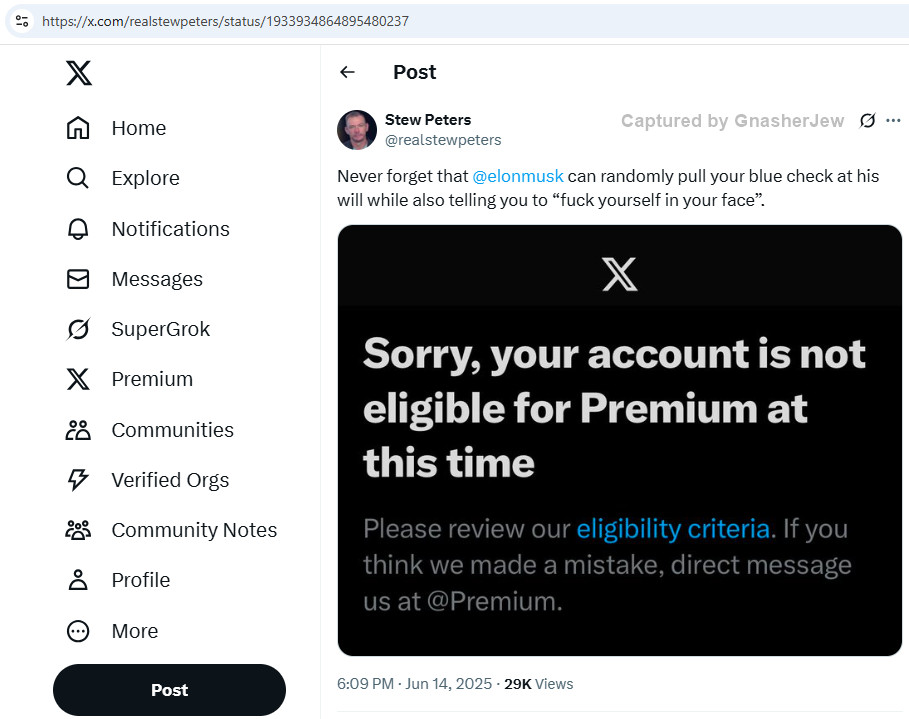
Task: Open Messages envelope icon
Action: (78, 279)
